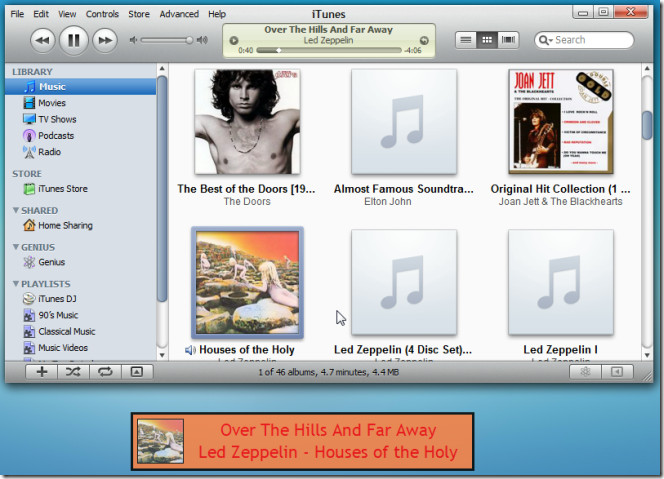This screenshot has width=664, height=479.
Task: Click the now-playing desktop widget artwork
Action: click(160, 441)
